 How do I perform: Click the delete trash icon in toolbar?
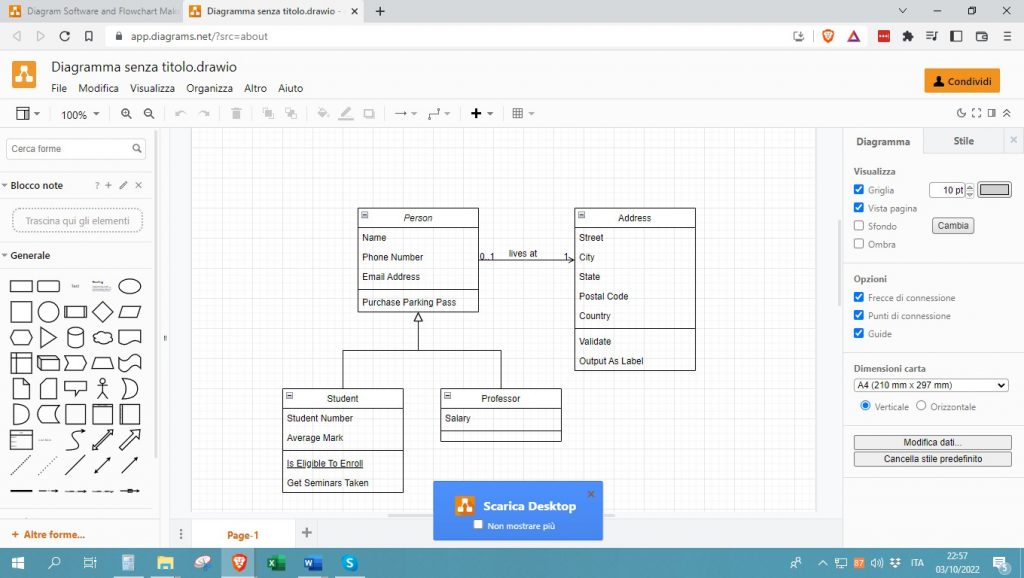(x=236, y=114)
